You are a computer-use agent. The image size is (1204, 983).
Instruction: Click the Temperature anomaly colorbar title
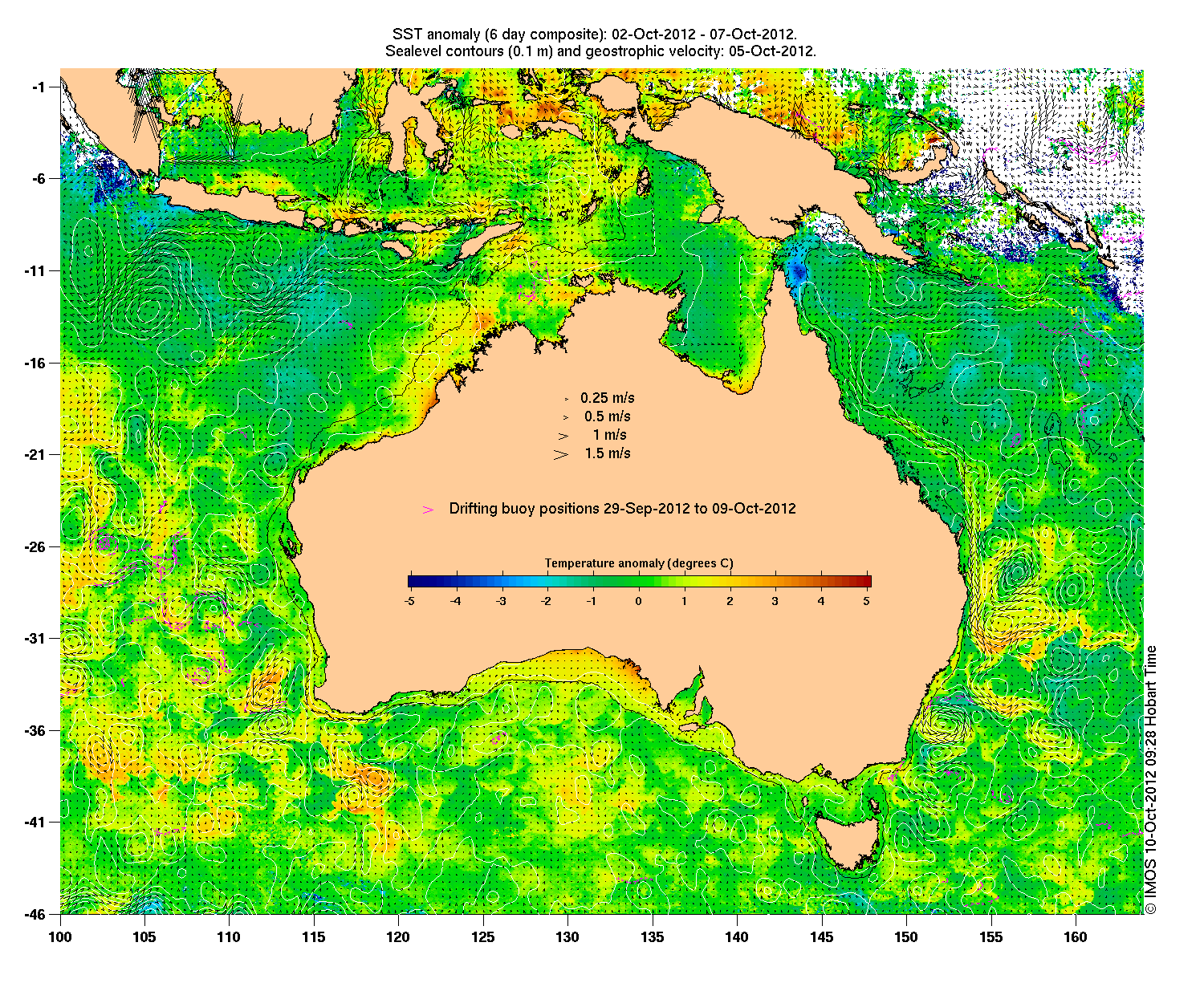(639, 563)
